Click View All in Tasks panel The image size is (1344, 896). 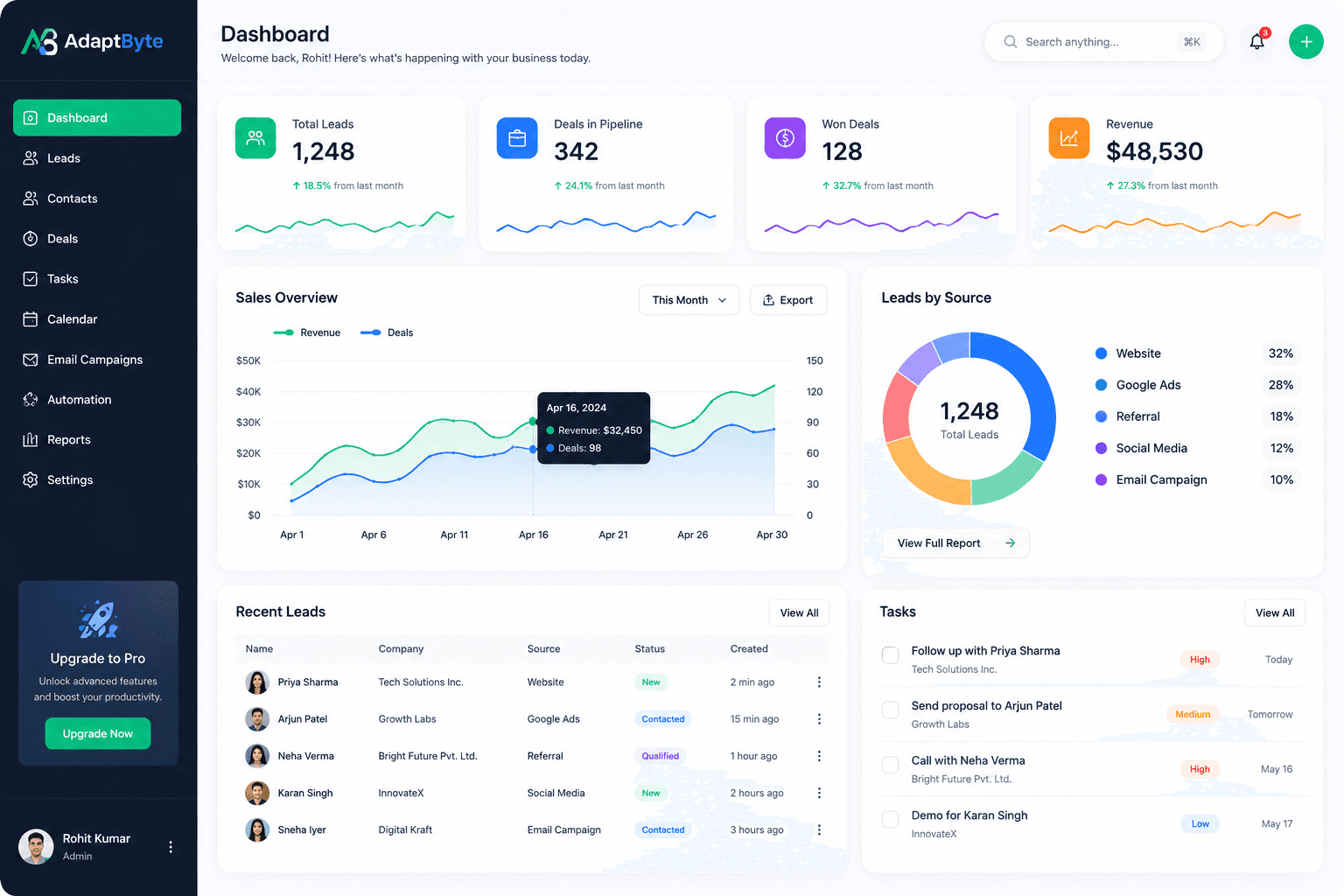point(1275,612)
